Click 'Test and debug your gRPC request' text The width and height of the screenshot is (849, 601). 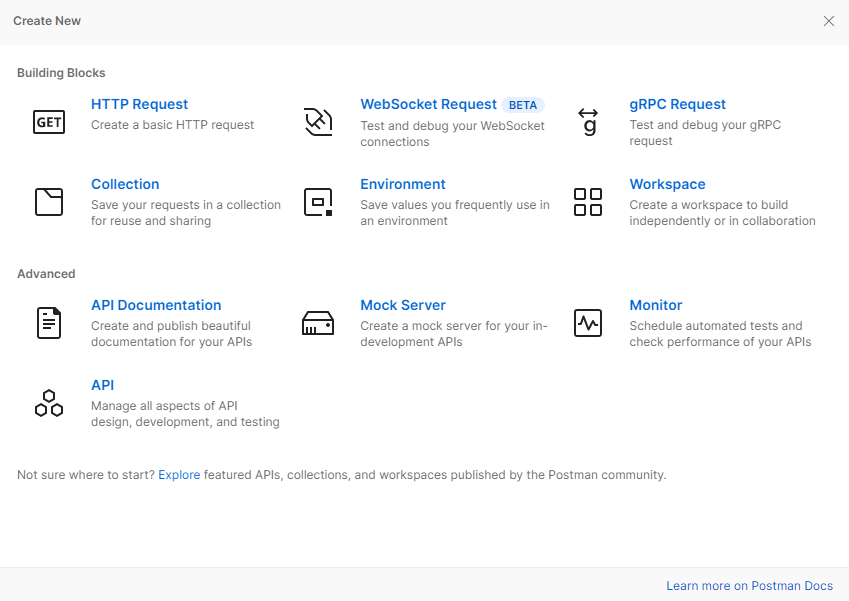coord(705,133)
